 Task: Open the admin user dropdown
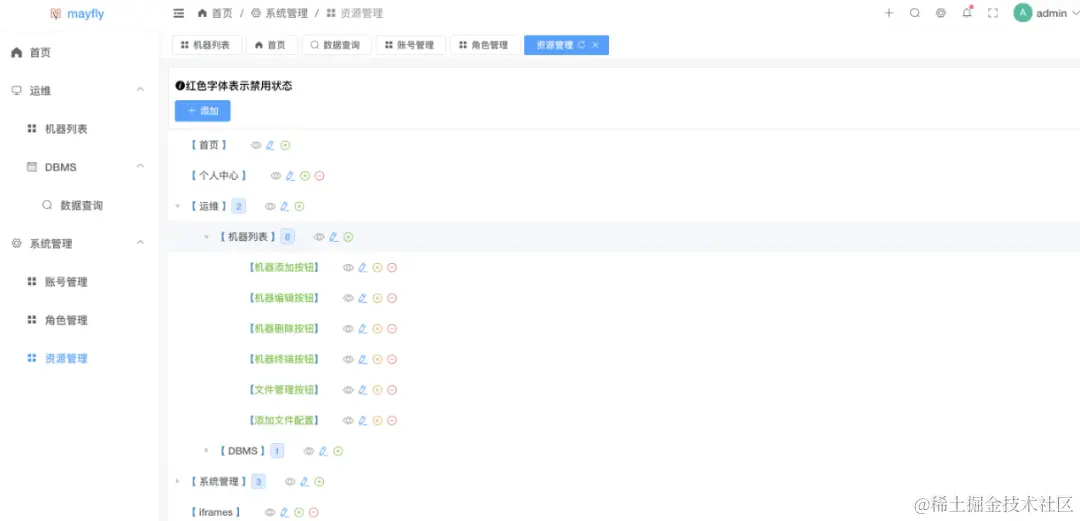click(1046, 13)
